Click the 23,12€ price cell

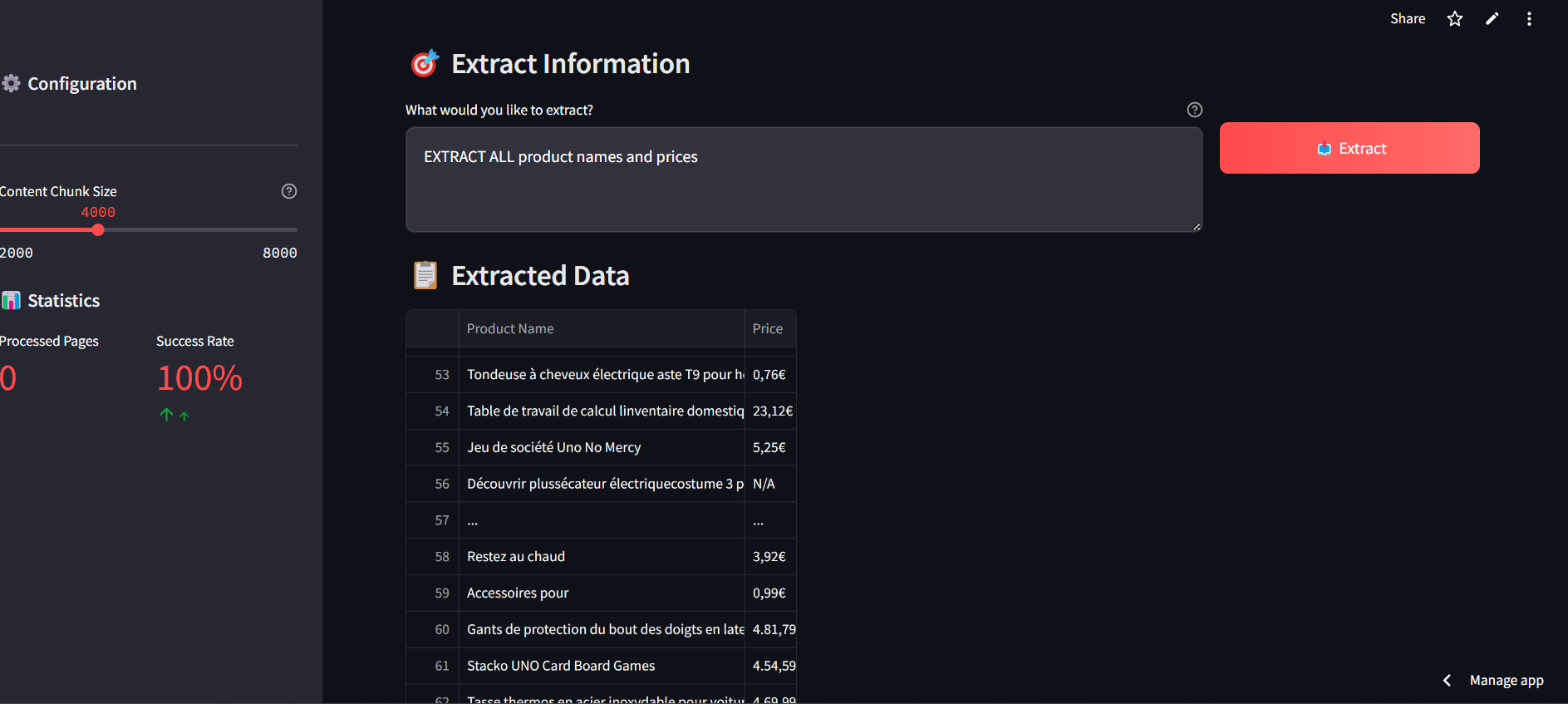tap(770, 411)
